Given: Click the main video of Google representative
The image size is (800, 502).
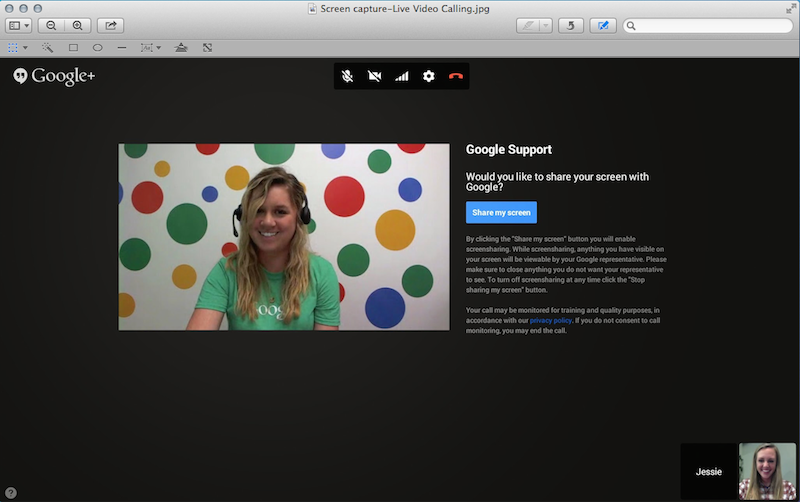Looking at the screenshot, I should coord(284,237).
